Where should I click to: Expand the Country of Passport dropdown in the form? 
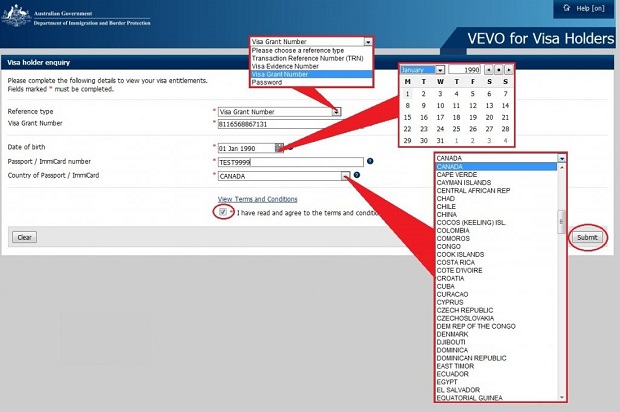pyautogui.click(x=346, y=176)
